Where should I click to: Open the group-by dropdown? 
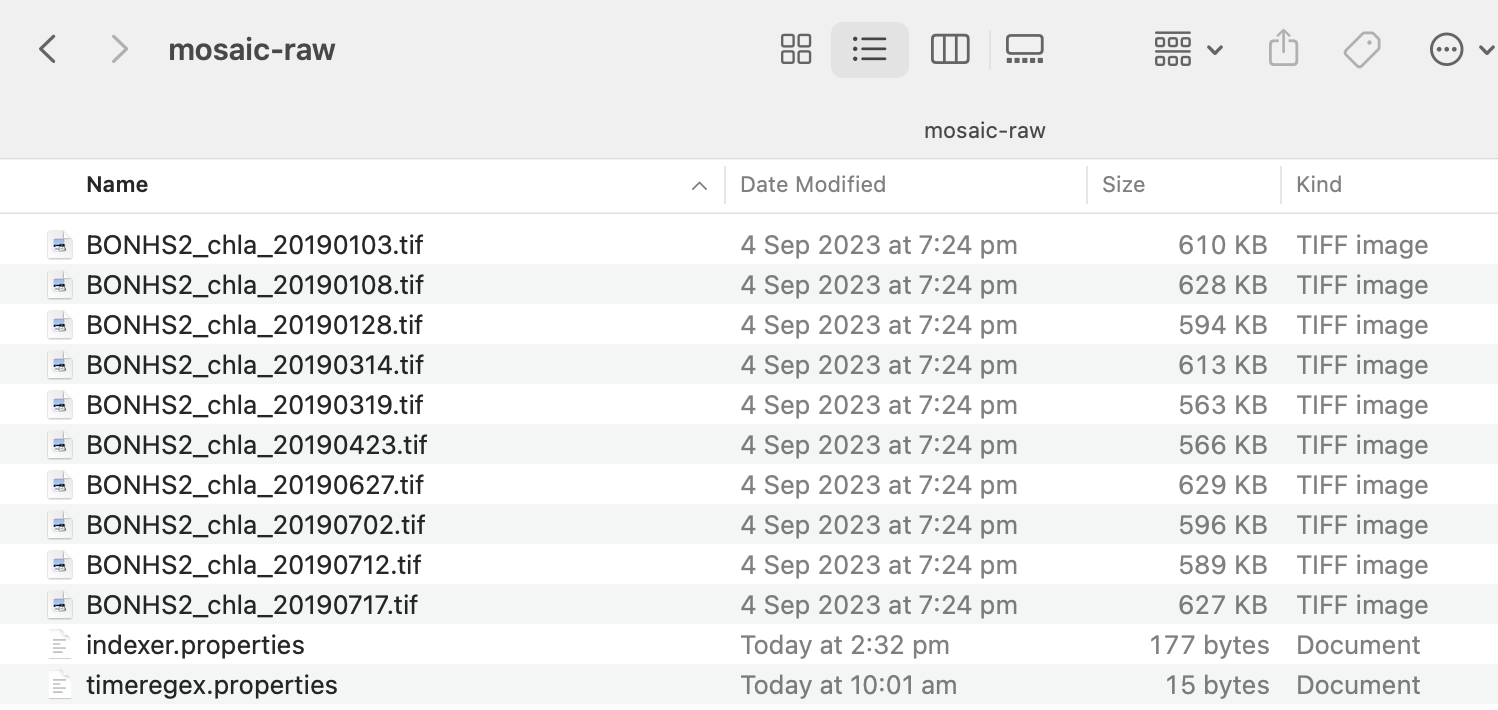point(1186,48)
